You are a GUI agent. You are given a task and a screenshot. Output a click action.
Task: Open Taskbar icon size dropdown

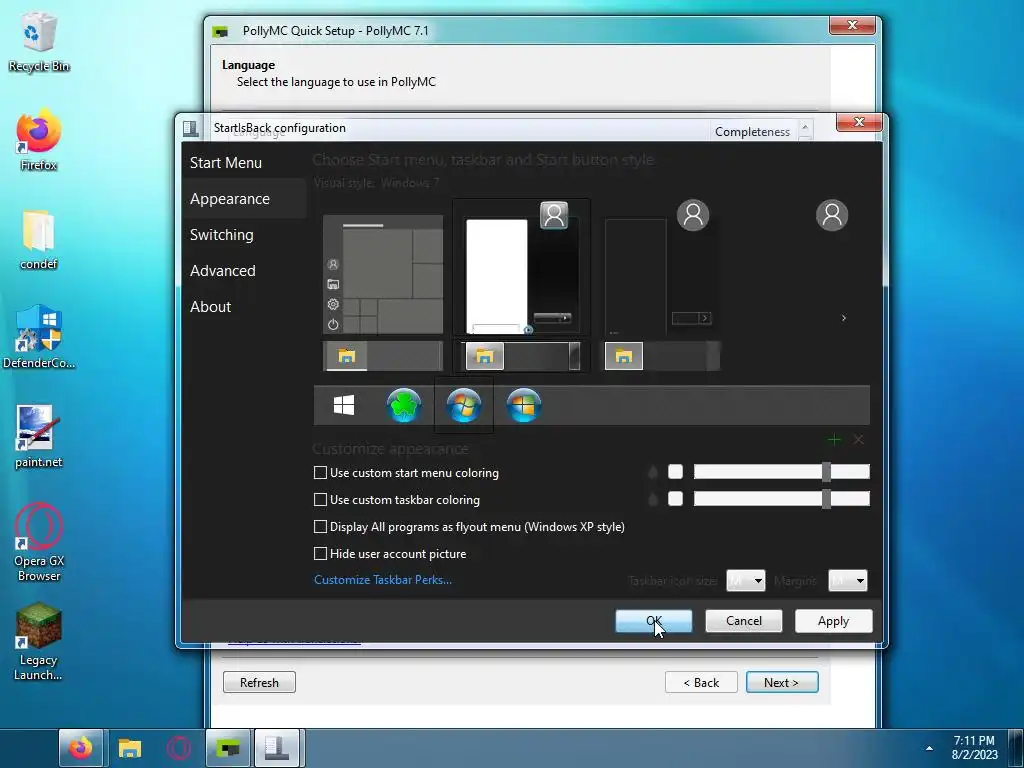pos(746,580)
